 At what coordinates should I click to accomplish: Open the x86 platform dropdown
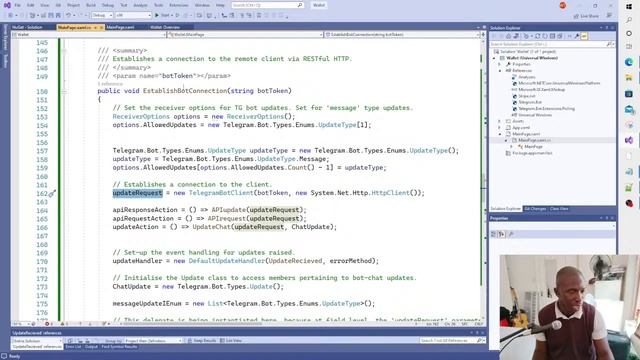tap(133, 16)
